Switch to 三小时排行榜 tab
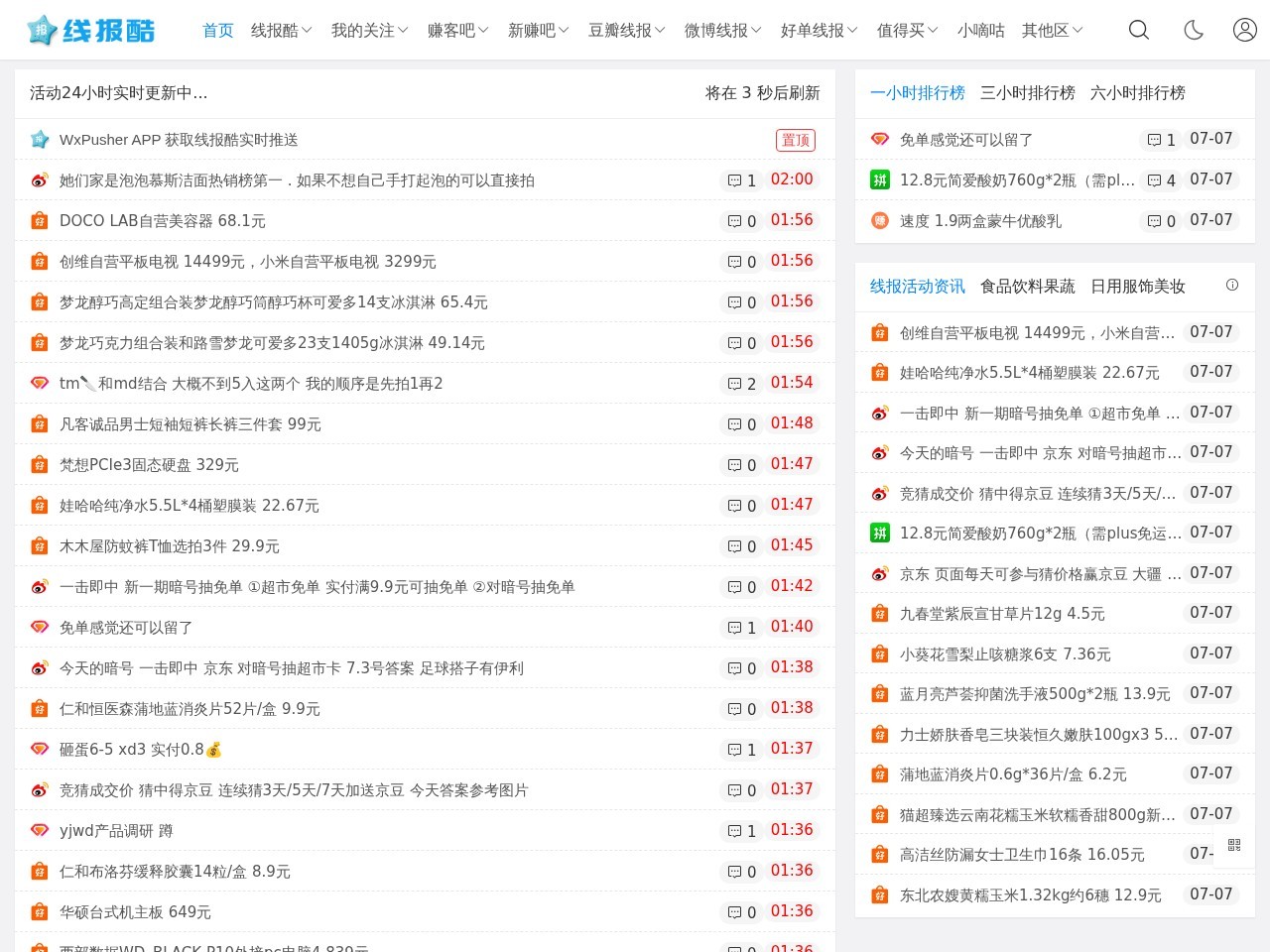This screenshot has height=952, width=1270. [x=1028, y=92]
